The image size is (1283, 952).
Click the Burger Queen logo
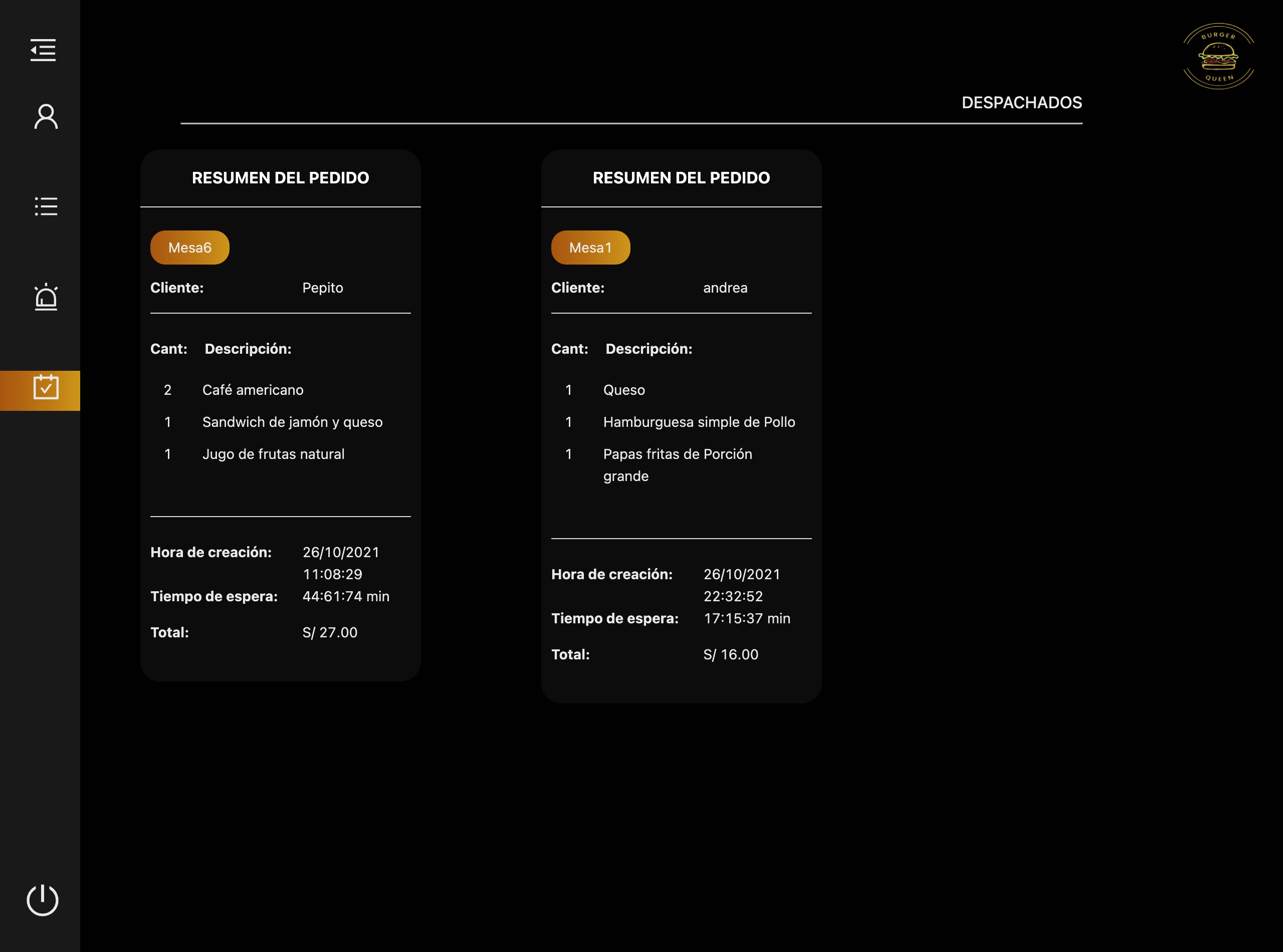point(1218,57)
